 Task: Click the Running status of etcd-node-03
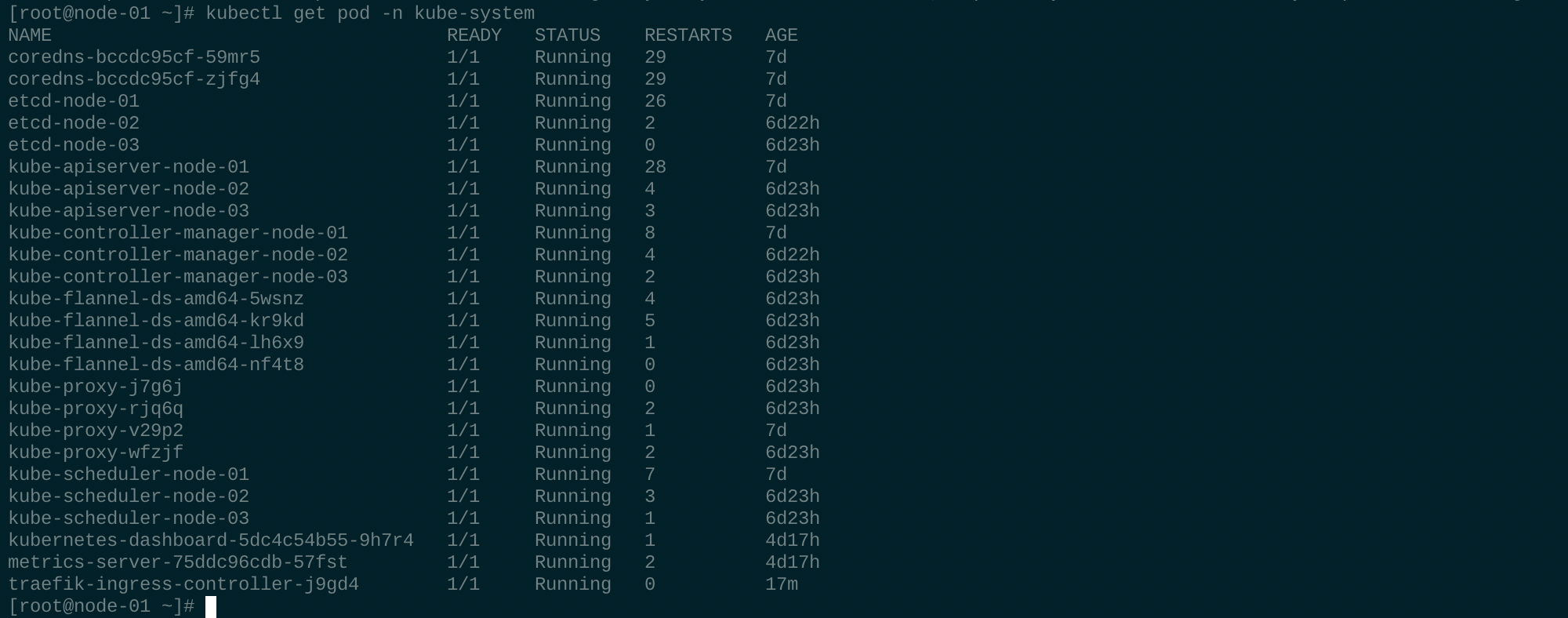click(573, 145)
